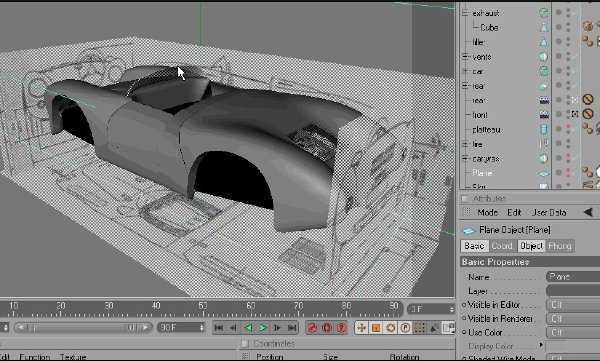Toggle rotation keyframing icon
Viewport: 600px width, 361px height.
point(390,328)
